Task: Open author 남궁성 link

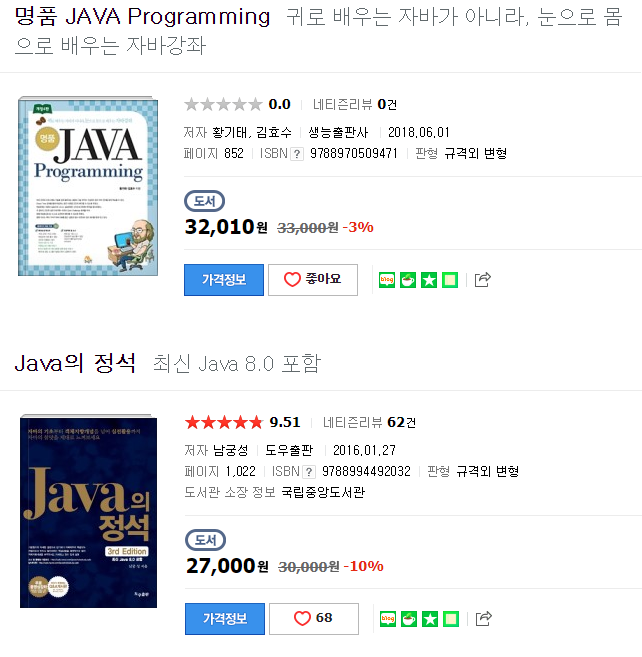Action: point(231,450)
